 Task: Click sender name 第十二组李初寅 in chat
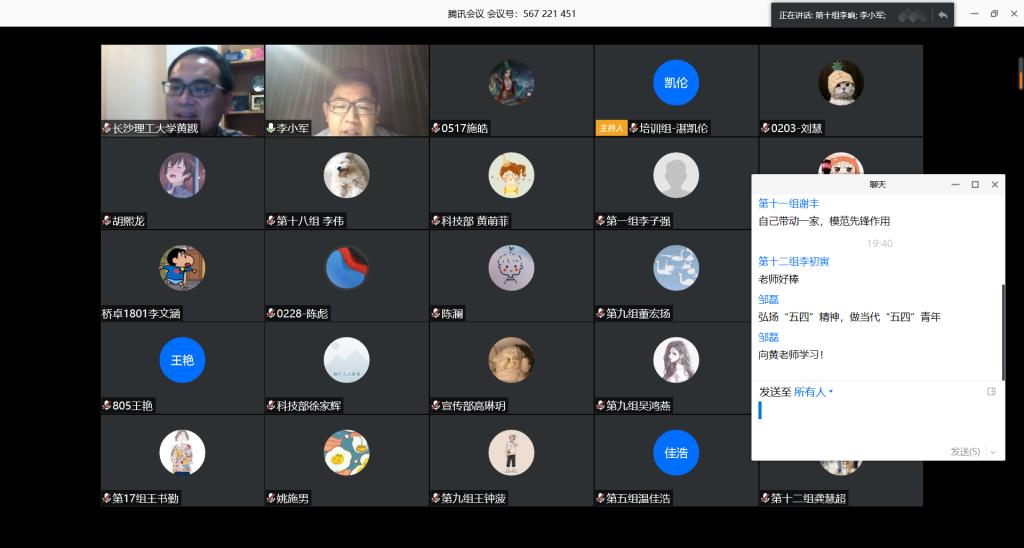point(794,261)
